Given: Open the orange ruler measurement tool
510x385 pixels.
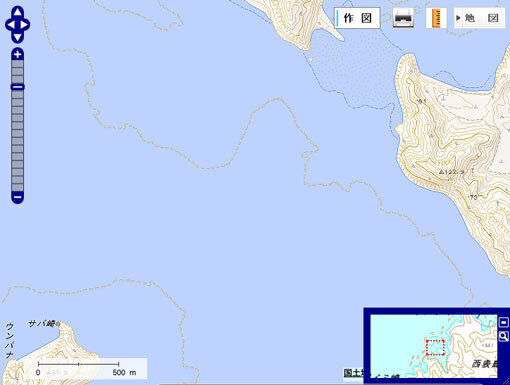Looking at the screenshot, I should tap(436, 18).
